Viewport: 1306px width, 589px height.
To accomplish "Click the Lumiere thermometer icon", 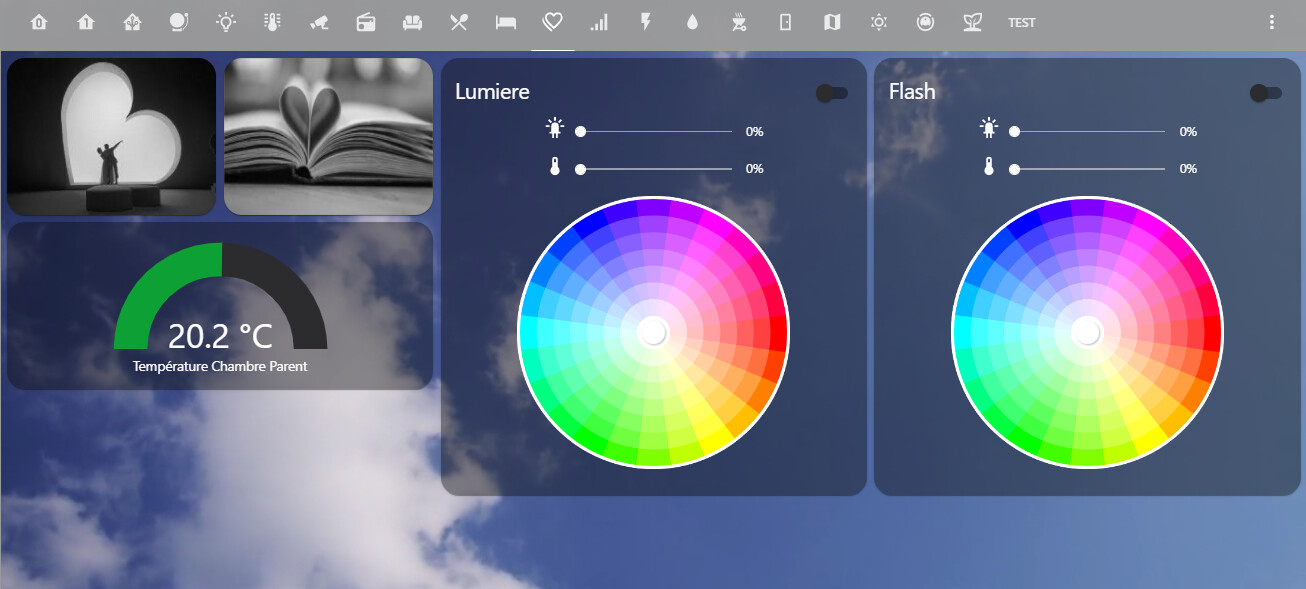I will (555, 167).
